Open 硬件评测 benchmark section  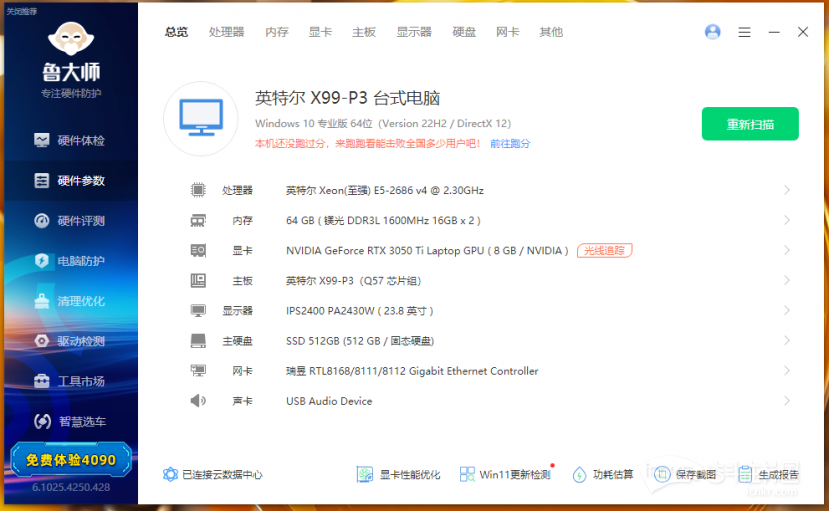click(x=70, y=221)
